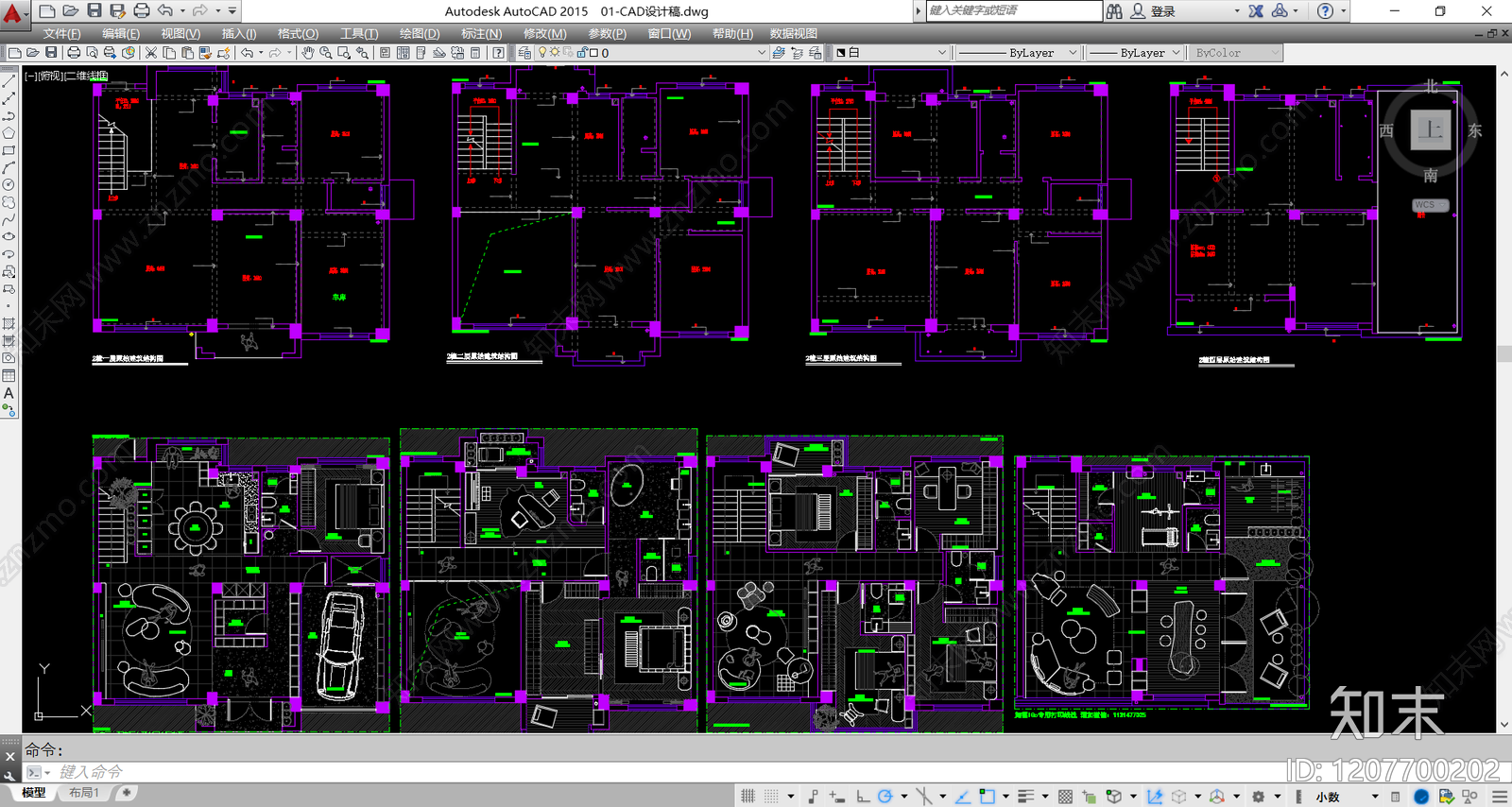Click the Save icon in quick access toolbar
Screen dimensions: 1512x807
pos(94,10)
